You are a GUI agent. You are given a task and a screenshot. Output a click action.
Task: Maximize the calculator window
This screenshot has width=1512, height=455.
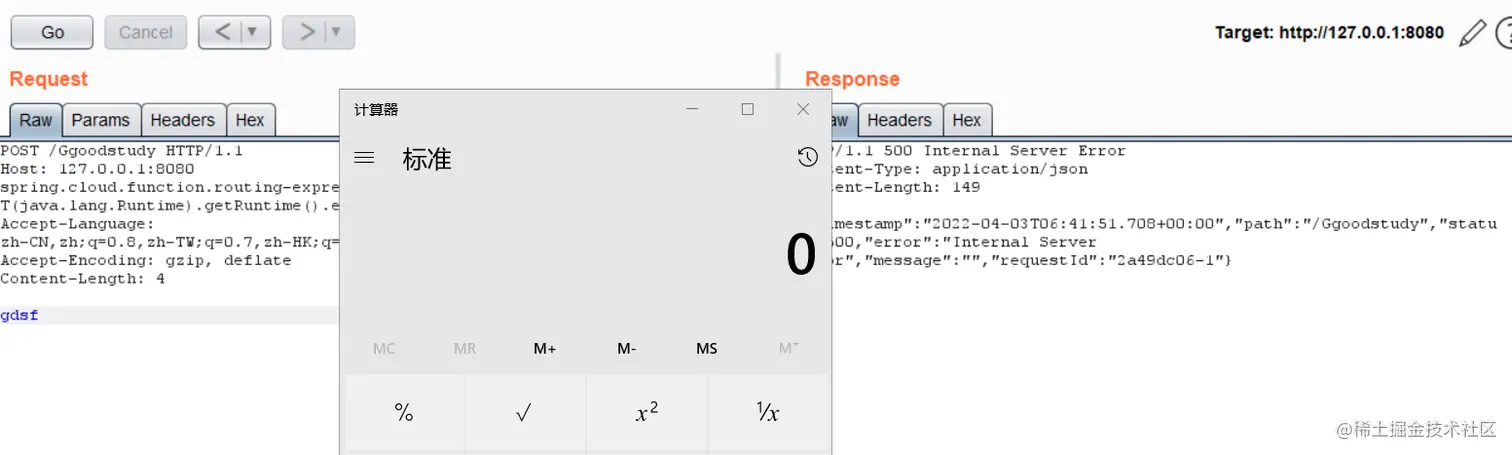click(x=747, y=109)
